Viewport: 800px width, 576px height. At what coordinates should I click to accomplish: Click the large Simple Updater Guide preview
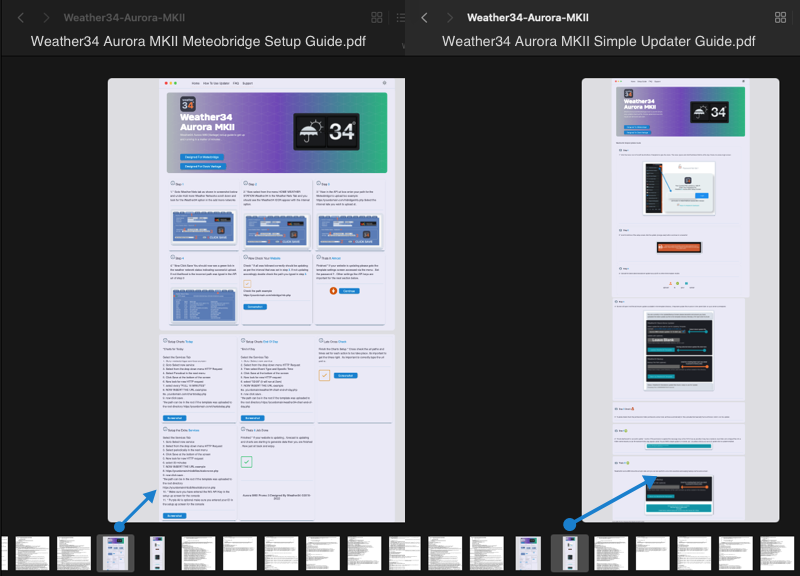pyautogui.click(x=680, y=300)
